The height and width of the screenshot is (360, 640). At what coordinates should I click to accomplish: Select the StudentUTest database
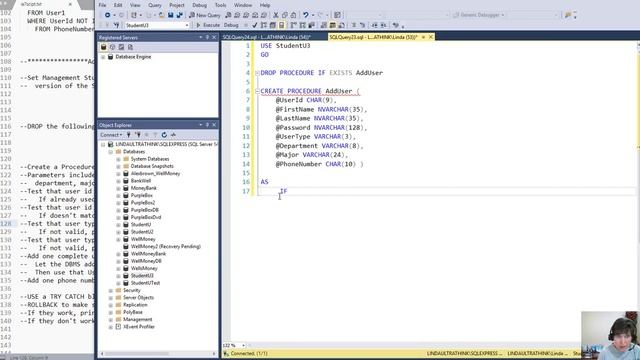[145, 283]
